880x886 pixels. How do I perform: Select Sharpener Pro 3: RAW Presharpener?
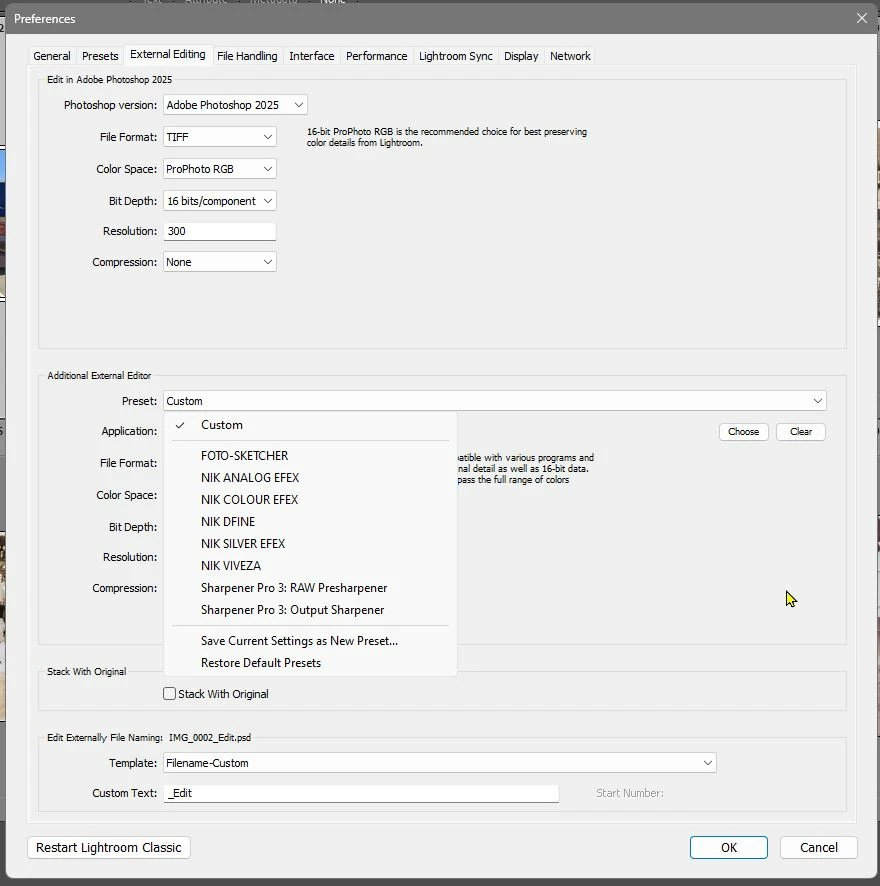click(x=310, y=588)
